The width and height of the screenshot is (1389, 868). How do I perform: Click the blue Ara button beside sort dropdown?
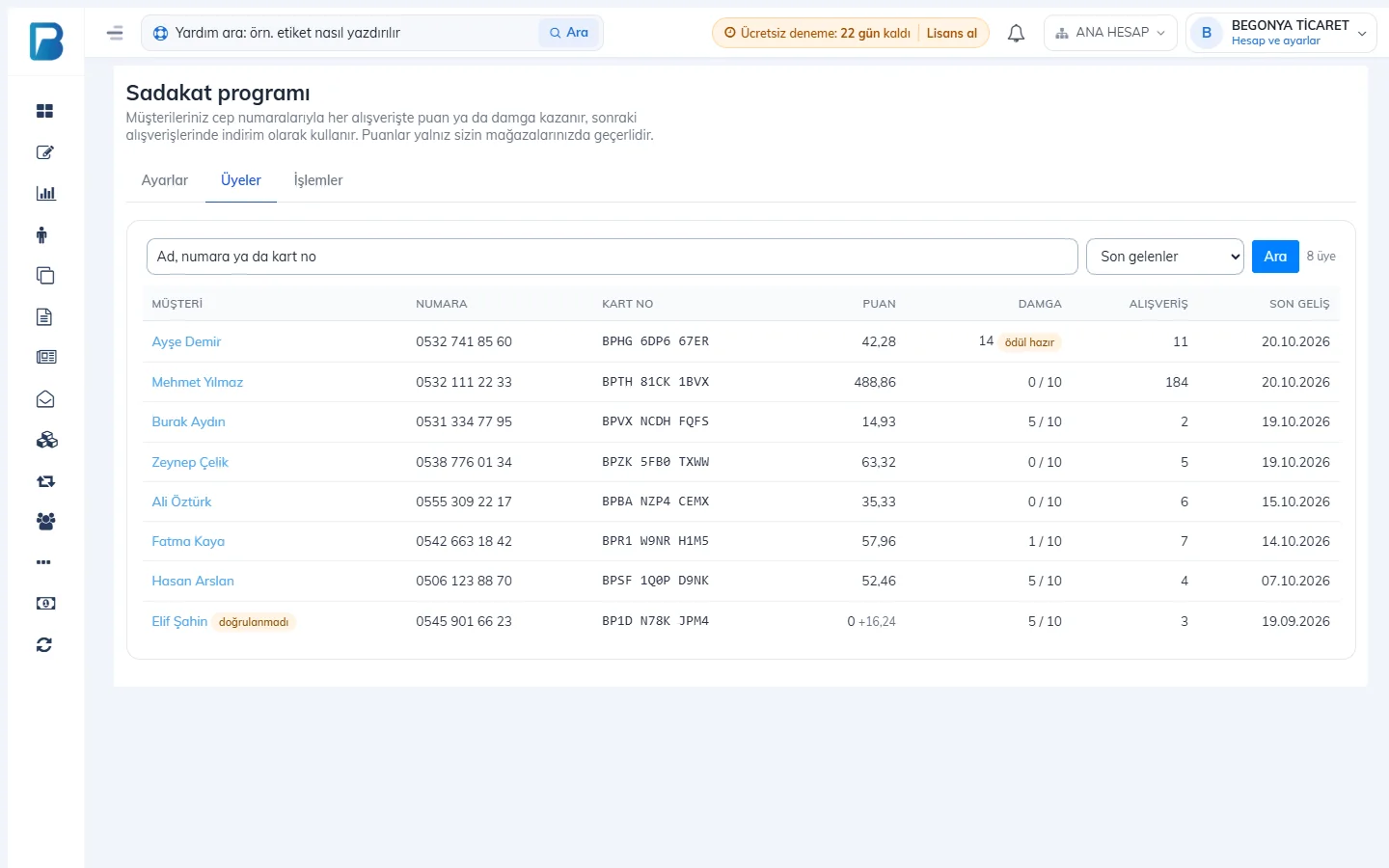pyautogui.click(x=1275, y=257)
